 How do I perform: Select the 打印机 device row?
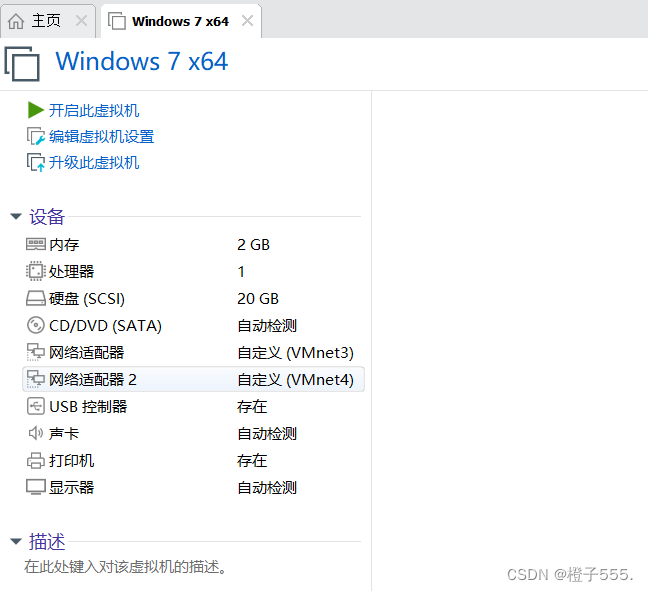193,460
